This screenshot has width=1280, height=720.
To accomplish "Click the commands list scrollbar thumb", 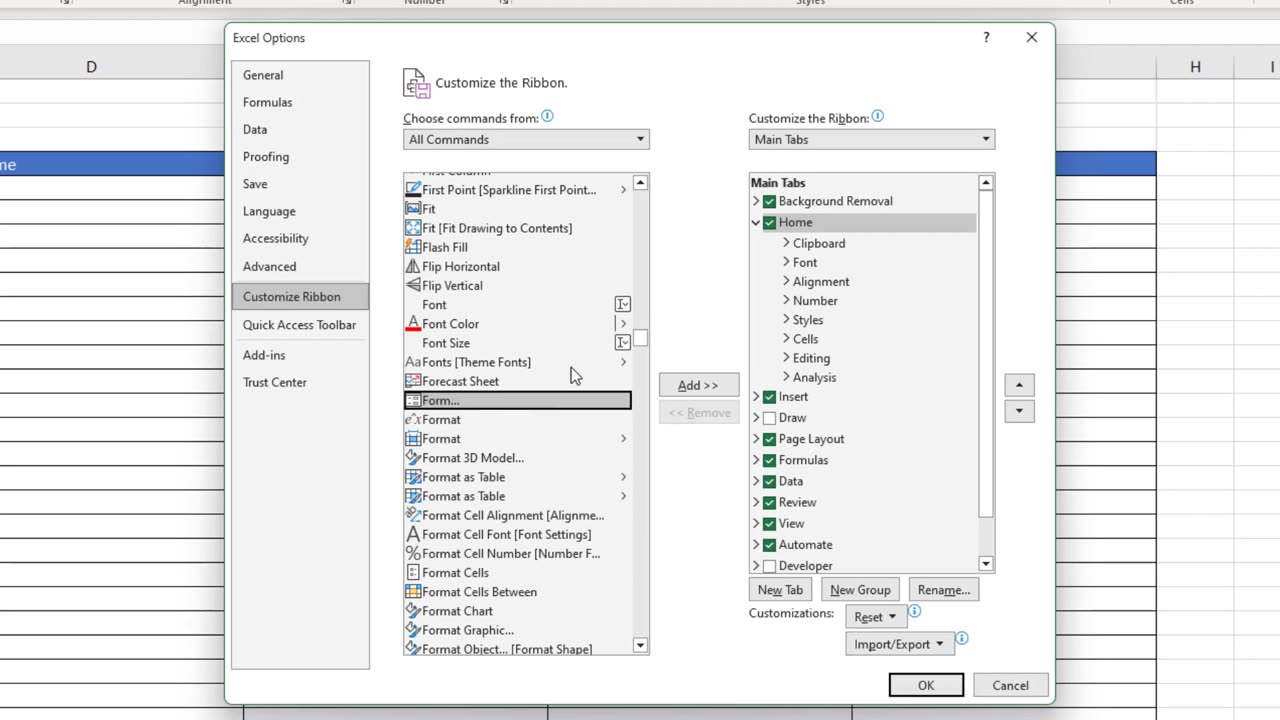I will 641,338.
